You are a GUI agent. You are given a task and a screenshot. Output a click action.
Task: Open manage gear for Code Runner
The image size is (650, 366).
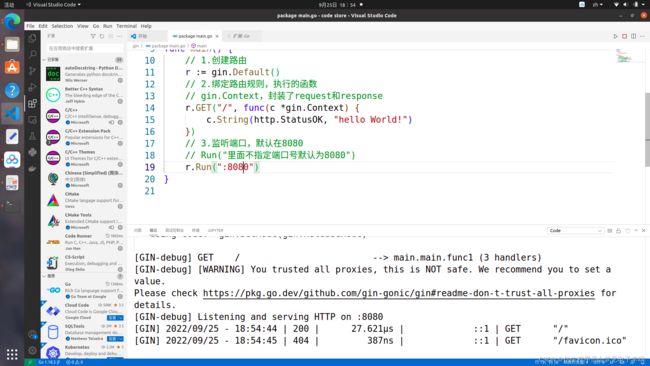[120, 248]
